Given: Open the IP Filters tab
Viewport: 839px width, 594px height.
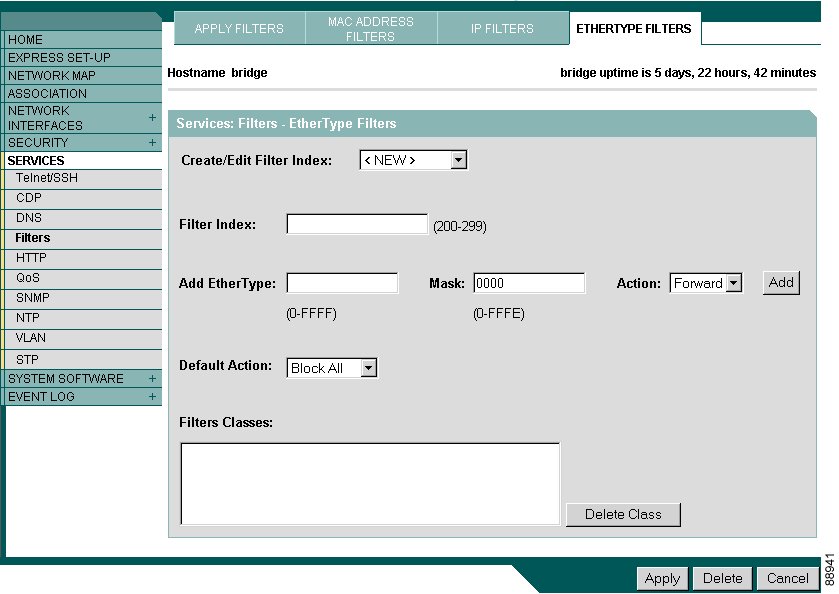Looking at the screenshot, I should coord(503,28).
